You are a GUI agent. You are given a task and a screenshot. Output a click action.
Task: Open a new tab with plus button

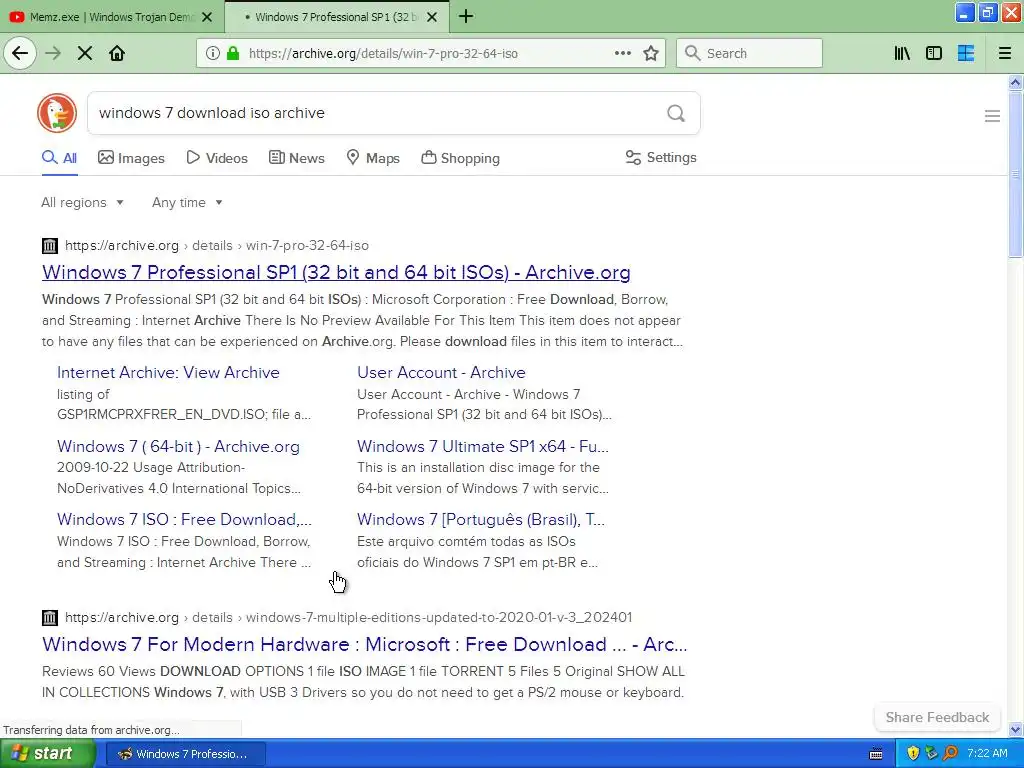coord(466,16)
